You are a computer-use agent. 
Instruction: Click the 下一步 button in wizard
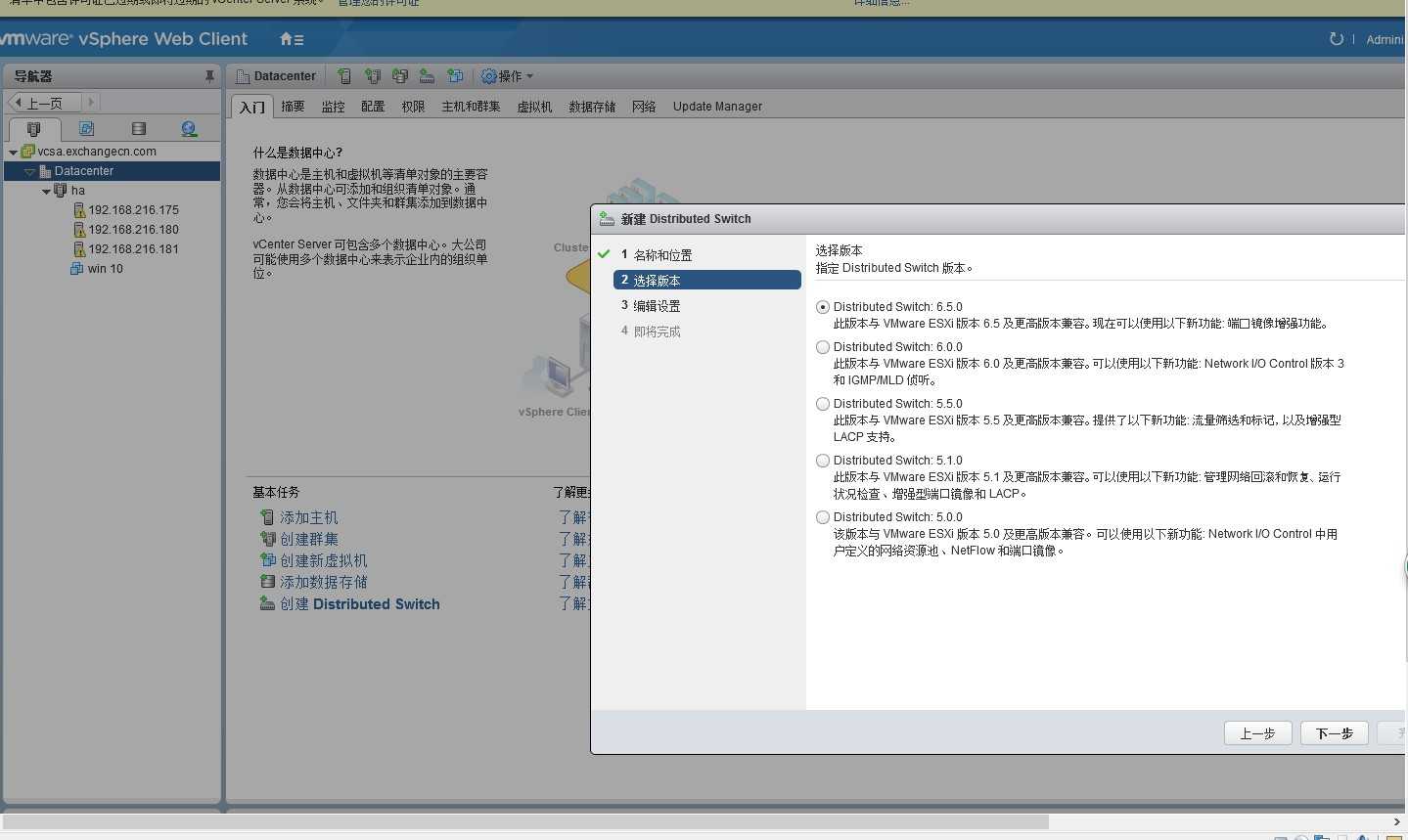tap(1334, 733)
